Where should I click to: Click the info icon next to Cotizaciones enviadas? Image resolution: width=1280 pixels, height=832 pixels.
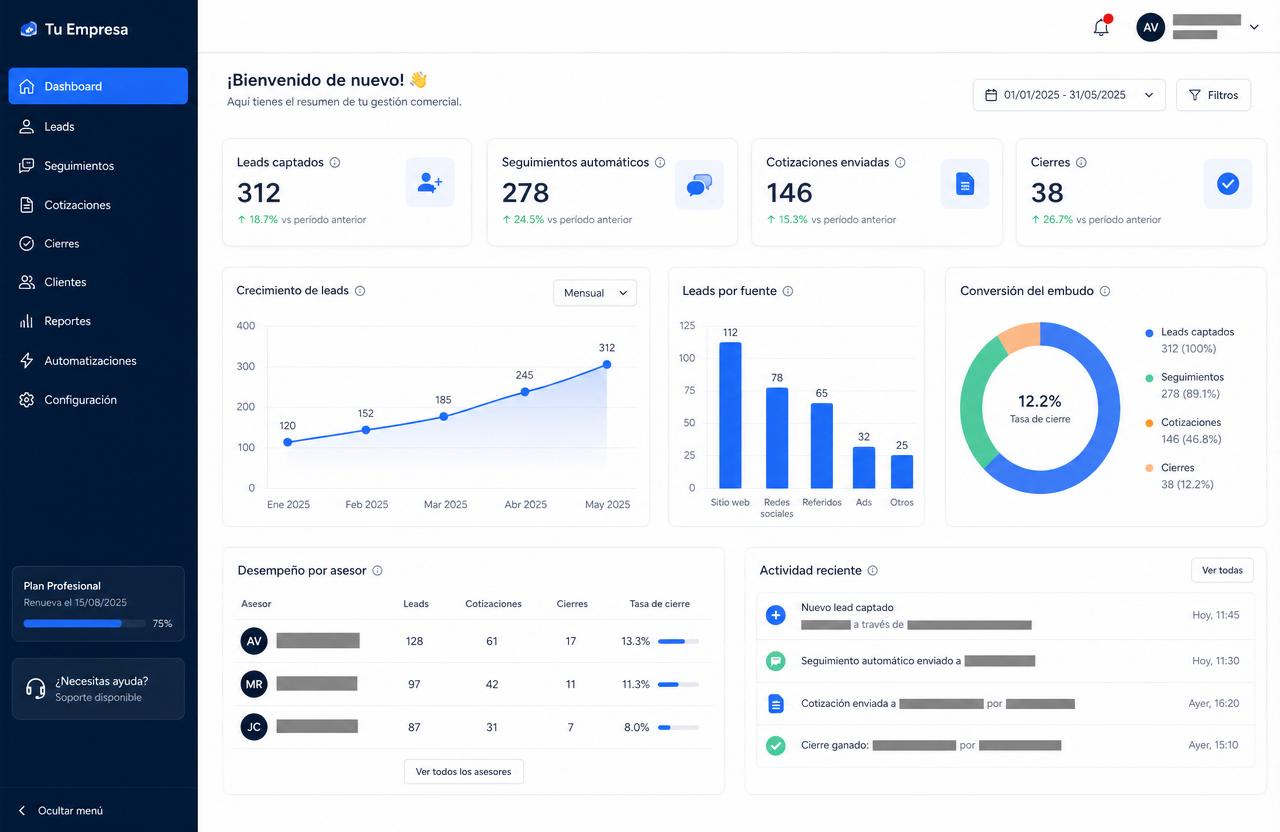[900, 162]
